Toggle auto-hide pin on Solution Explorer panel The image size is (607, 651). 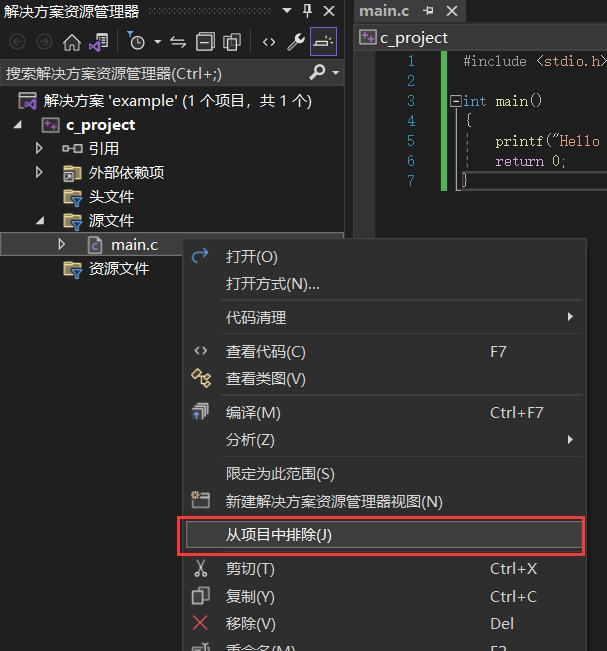coord(308,11)
